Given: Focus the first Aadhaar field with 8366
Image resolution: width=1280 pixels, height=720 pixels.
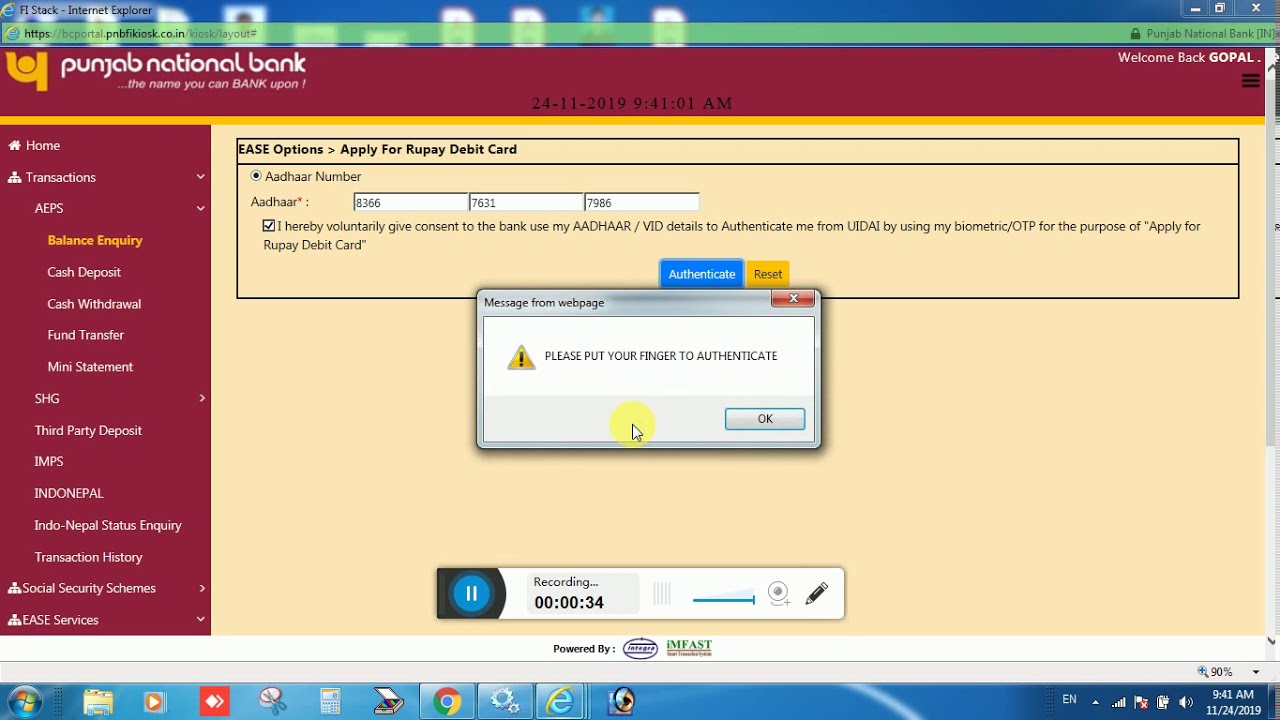Looking at the screenshot, I should (410, 203).
